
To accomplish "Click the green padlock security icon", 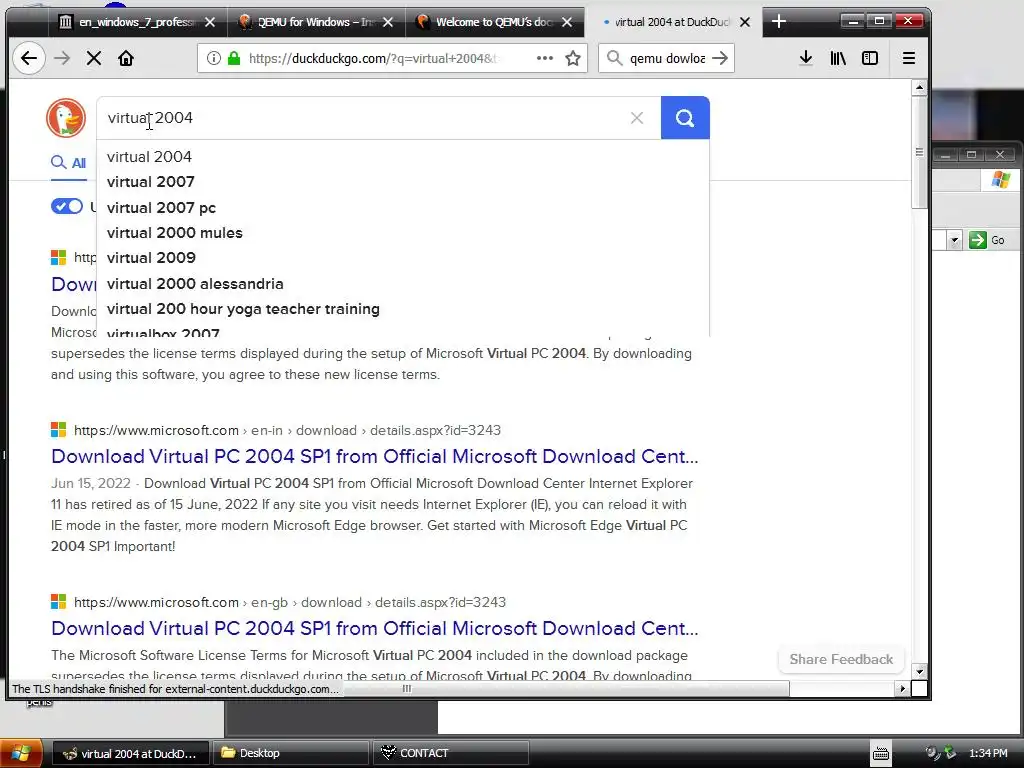I will pos(234,58).
